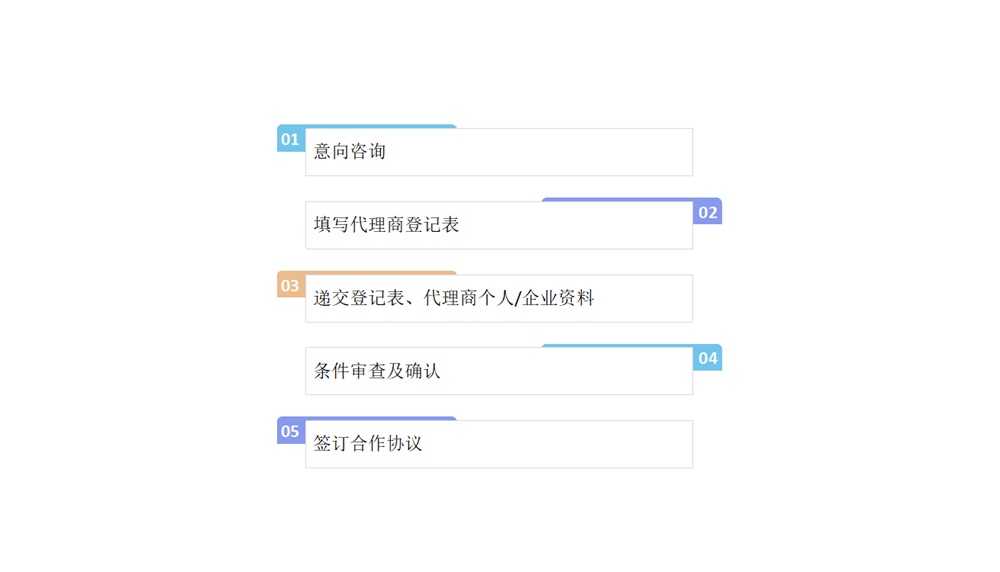Click 企业资料 text in step 03

pos(558,298)
